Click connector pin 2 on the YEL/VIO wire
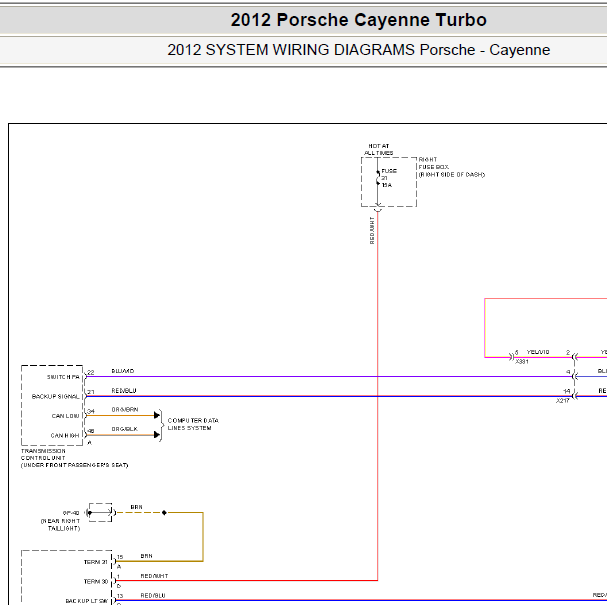This screenshot has width=607, height=605. click(x=568, y=352)
